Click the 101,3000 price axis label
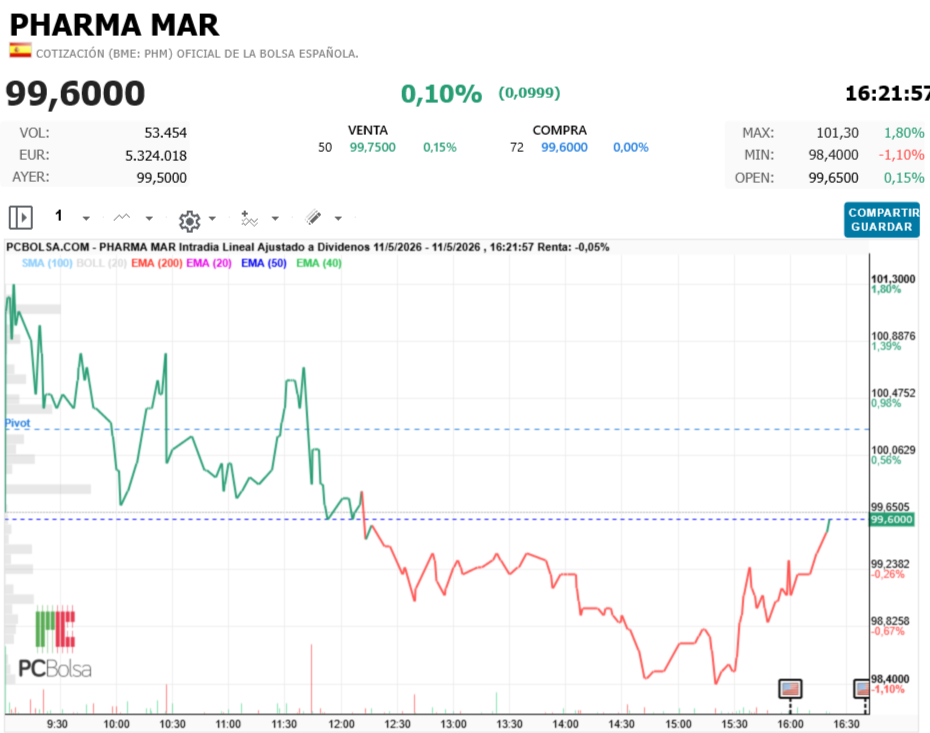Screen dimensions: 930x733 [x=893, y=279]
